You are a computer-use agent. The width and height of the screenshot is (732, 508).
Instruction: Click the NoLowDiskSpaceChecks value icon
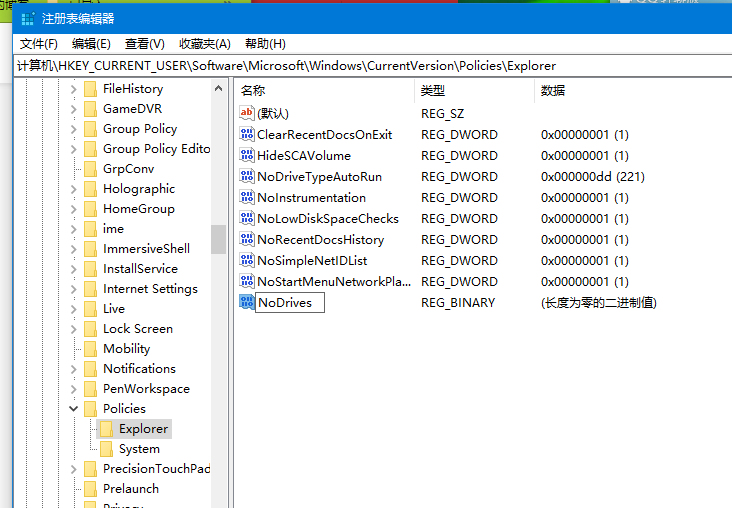(246, 218)
